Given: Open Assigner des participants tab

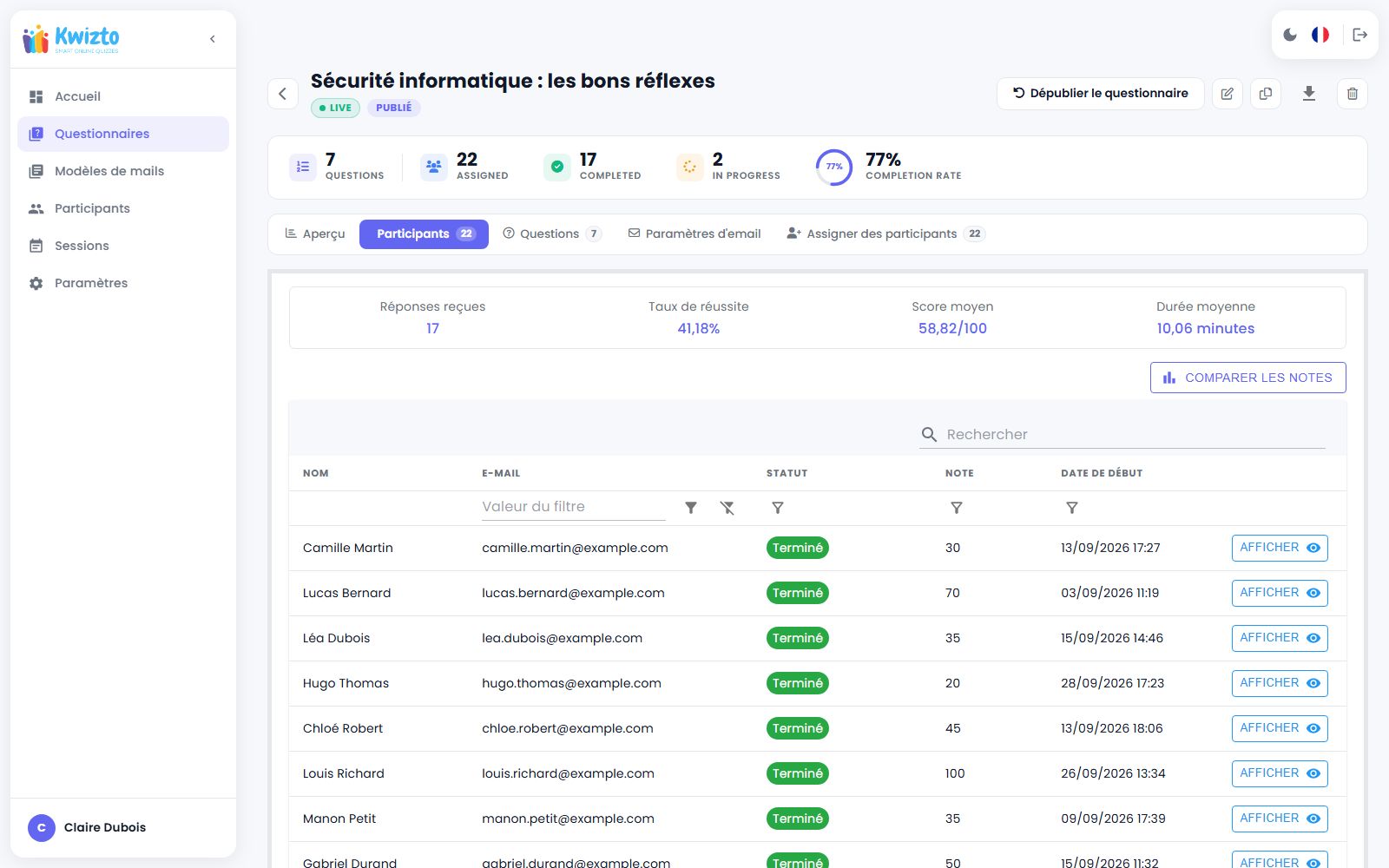Looking at the screenshot, I should pyautogui.click(x=886, y=234).
